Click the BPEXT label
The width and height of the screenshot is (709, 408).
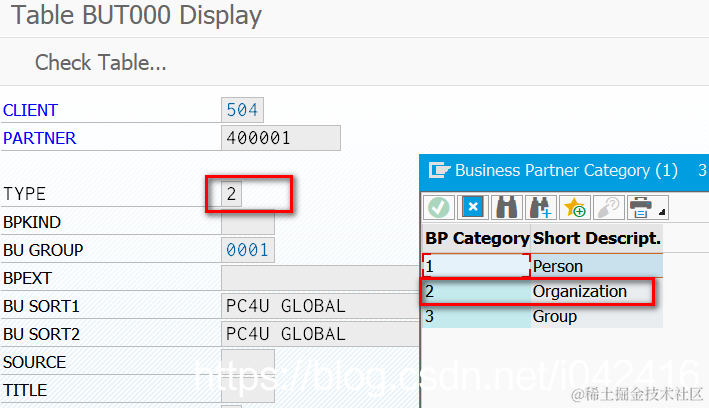coord(27,278)
